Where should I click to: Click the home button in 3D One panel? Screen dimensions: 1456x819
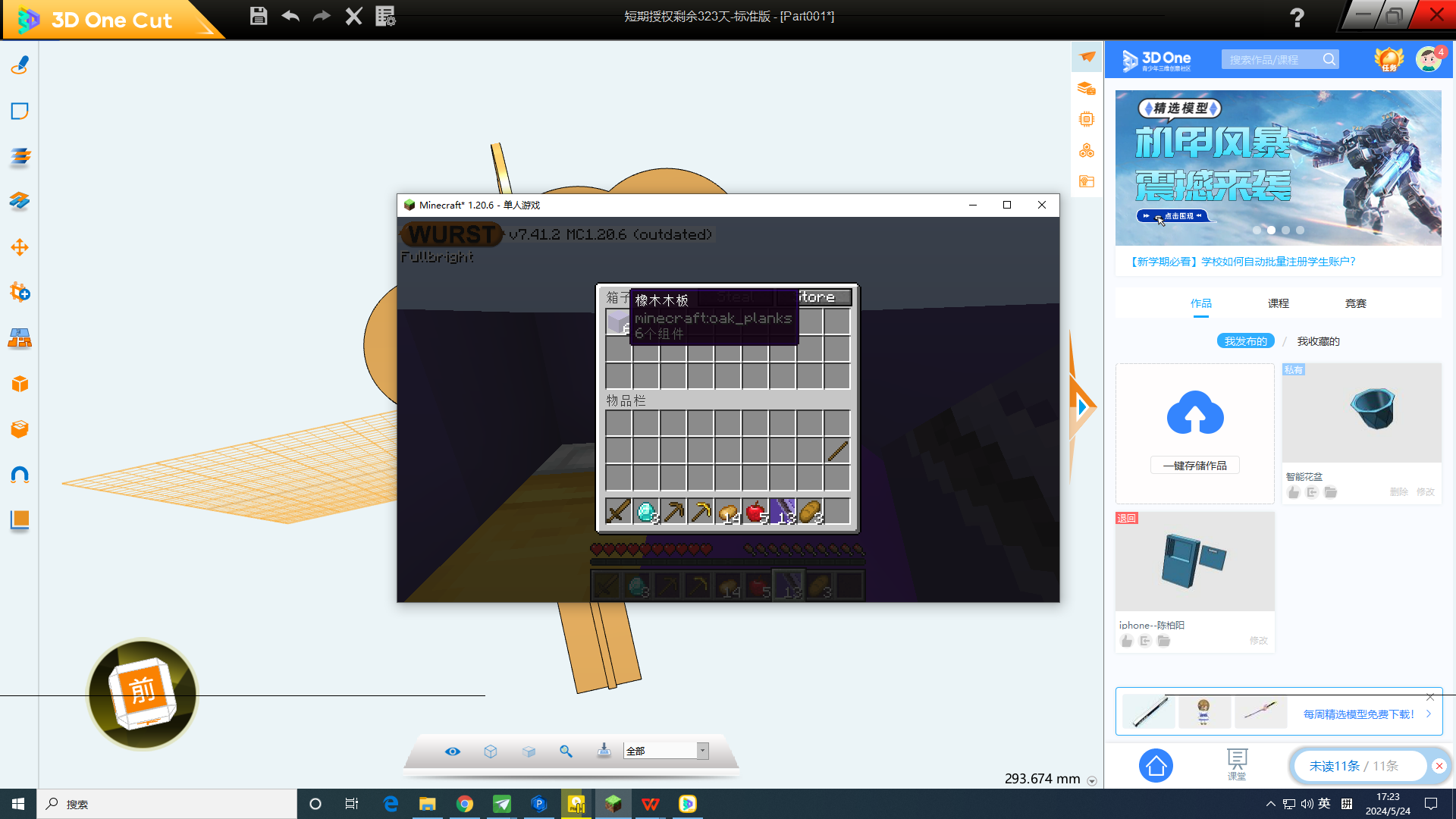coord(1156,766)
